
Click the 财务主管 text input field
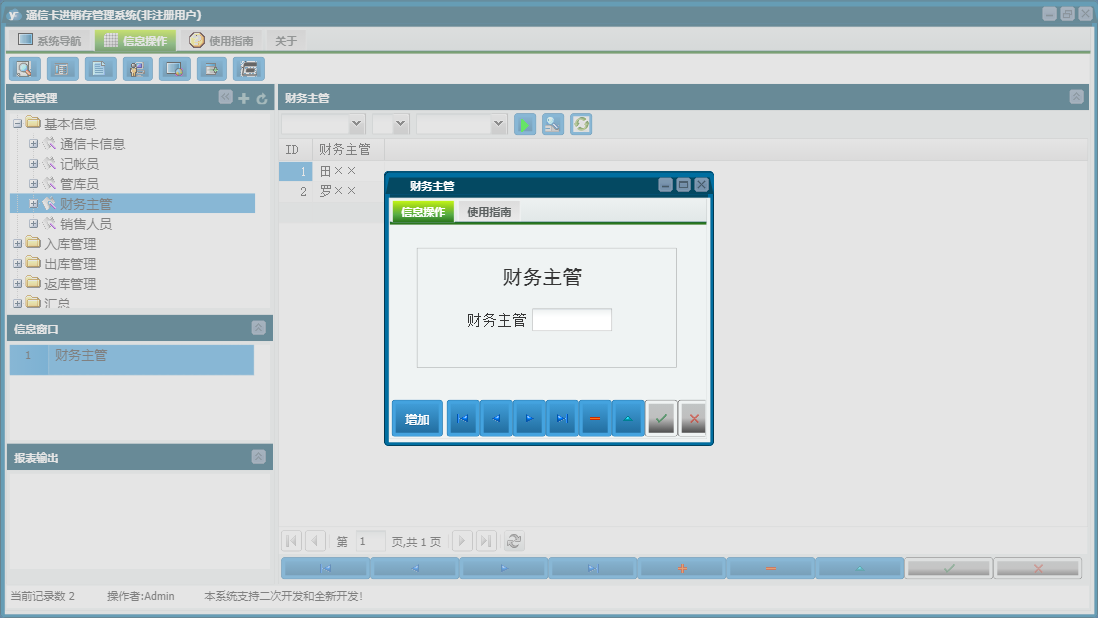[x=572, y=319]
